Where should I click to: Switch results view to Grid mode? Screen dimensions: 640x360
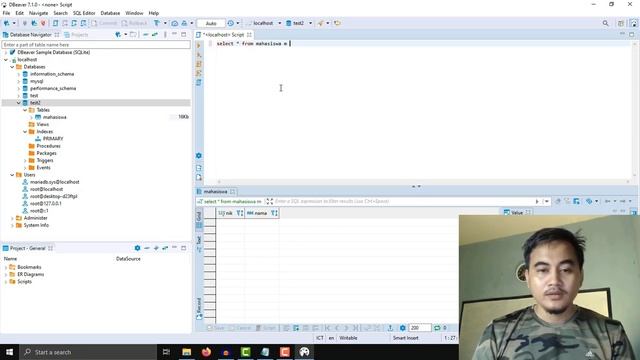click(x=199, y=220)
